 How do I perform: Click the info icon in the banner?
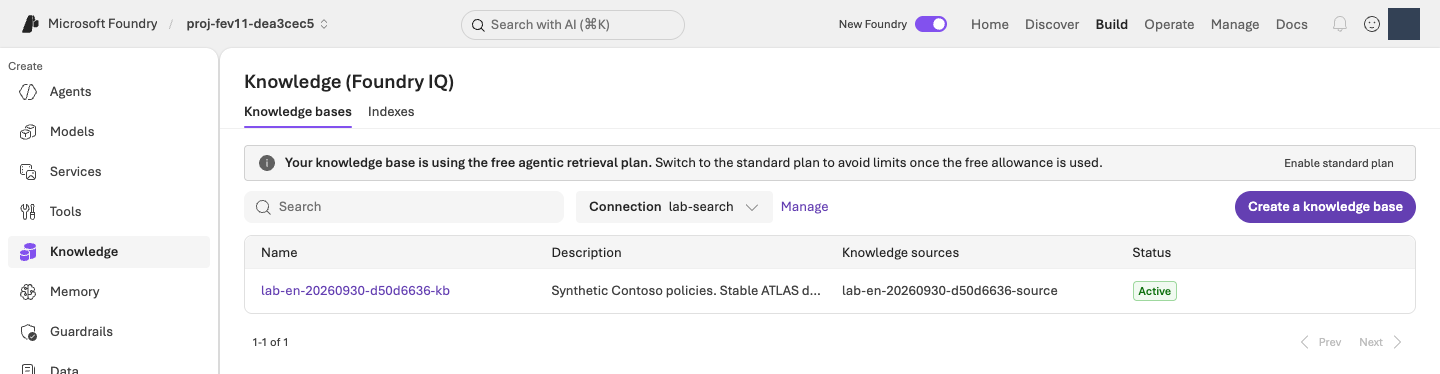pos(267,163)
